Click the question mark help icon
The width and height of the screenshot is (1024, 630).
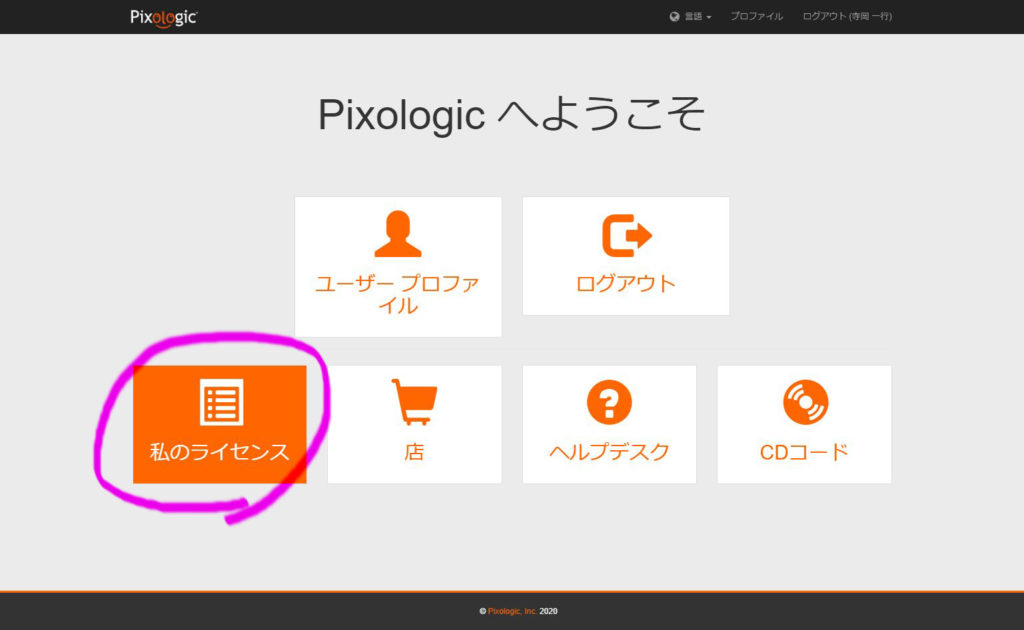point(609,402)
